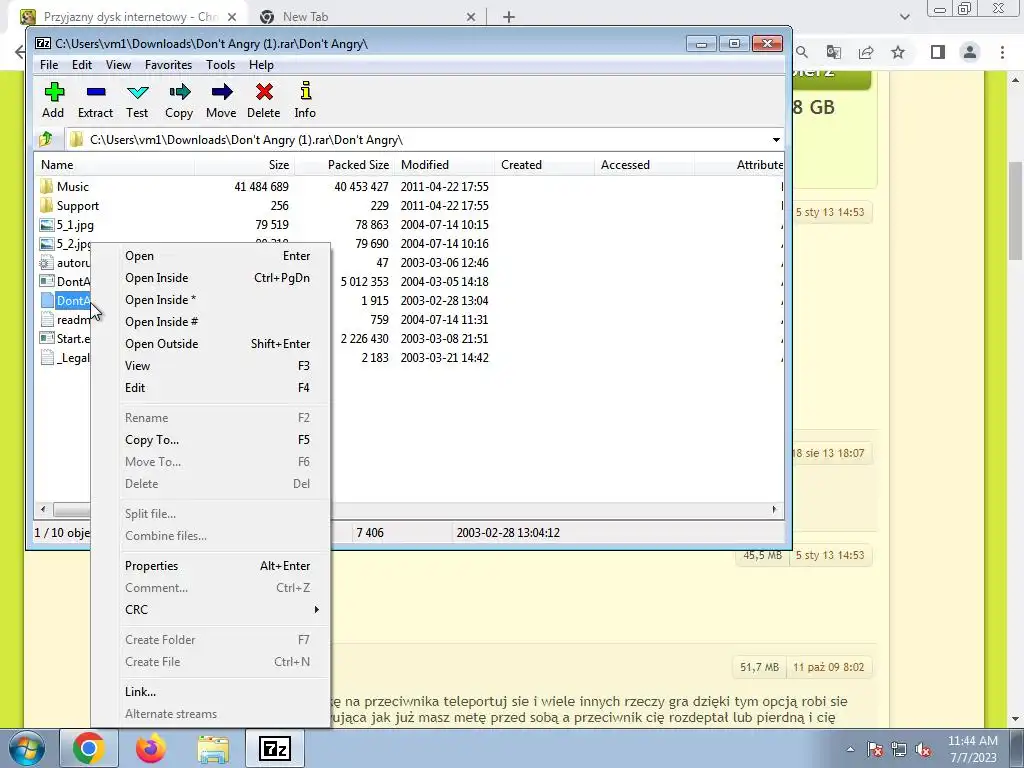Switch to the New Tab browser tab
Viewport: 1024px width, 768px height.
click(x=367, y=17)
